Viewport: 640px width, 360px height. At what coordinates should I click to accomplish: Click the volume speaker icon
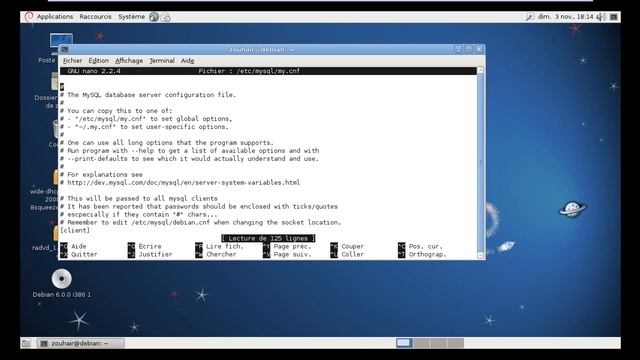click(601, 17)
